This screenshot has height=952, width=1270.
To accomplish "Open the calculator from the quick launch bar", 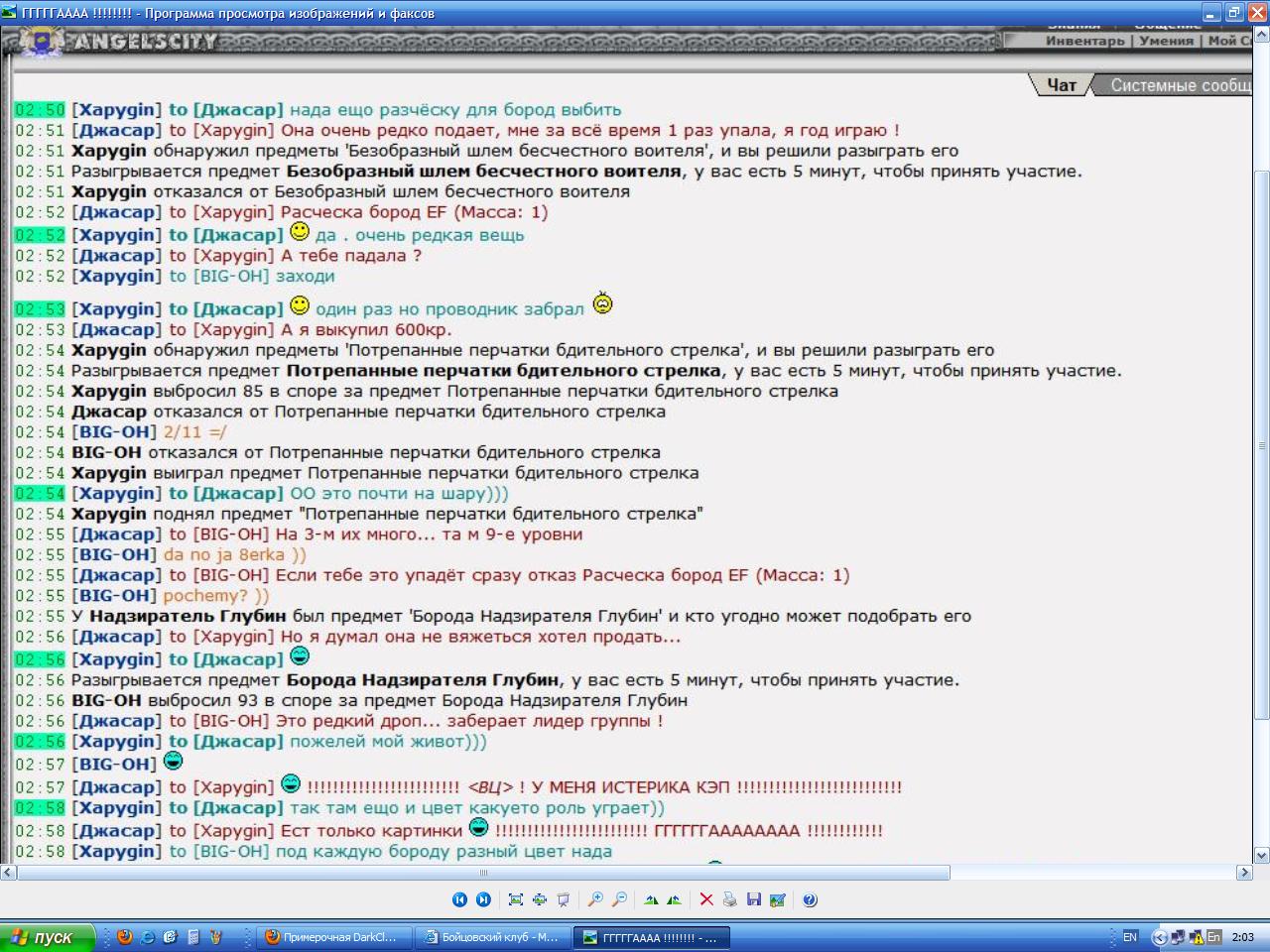I will pyautogui.click(x=193, y=936).
